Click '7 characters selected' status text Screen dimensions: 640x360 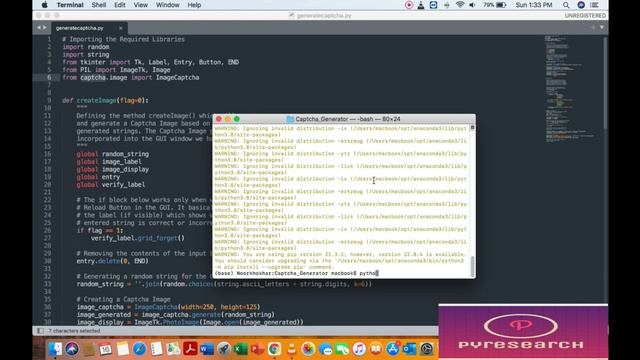pos(74,331)
